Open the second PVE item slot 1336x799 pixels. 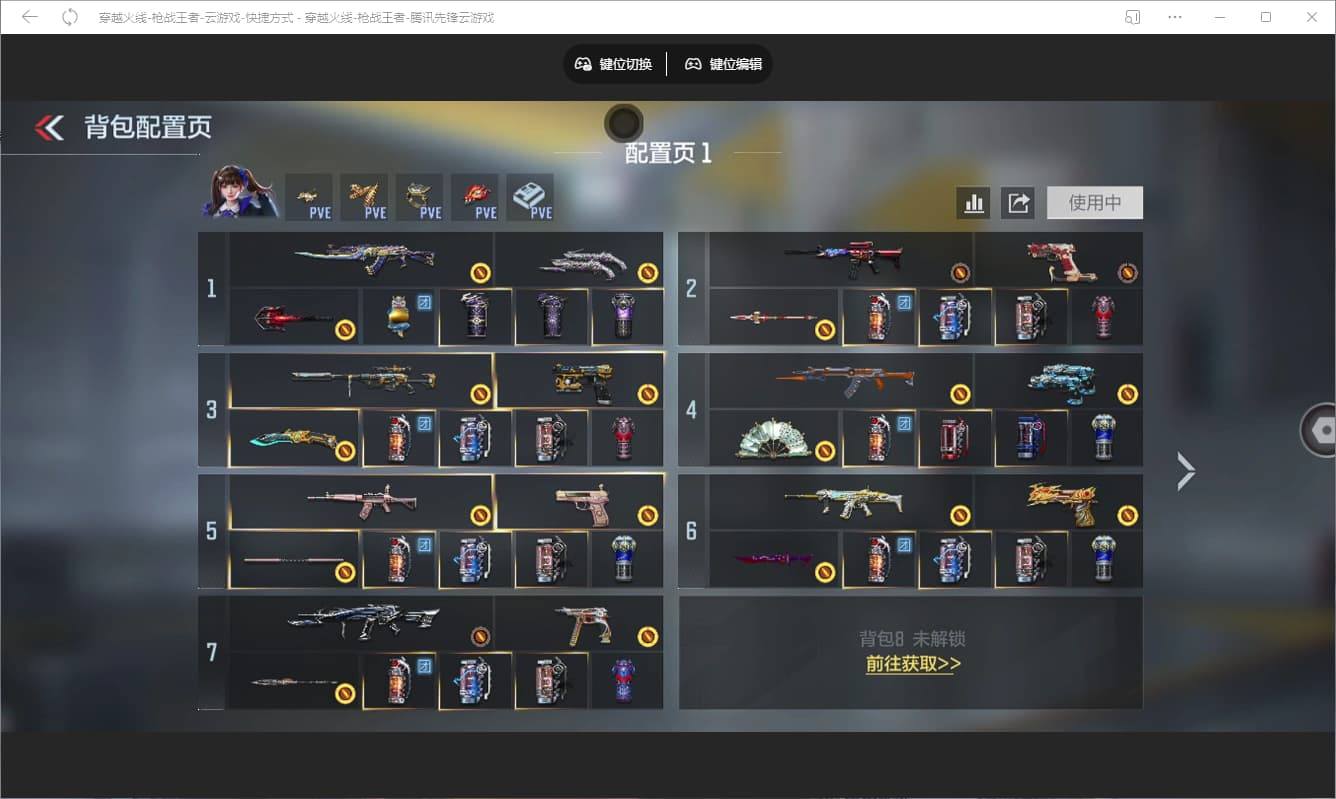(x=364, y=197)
